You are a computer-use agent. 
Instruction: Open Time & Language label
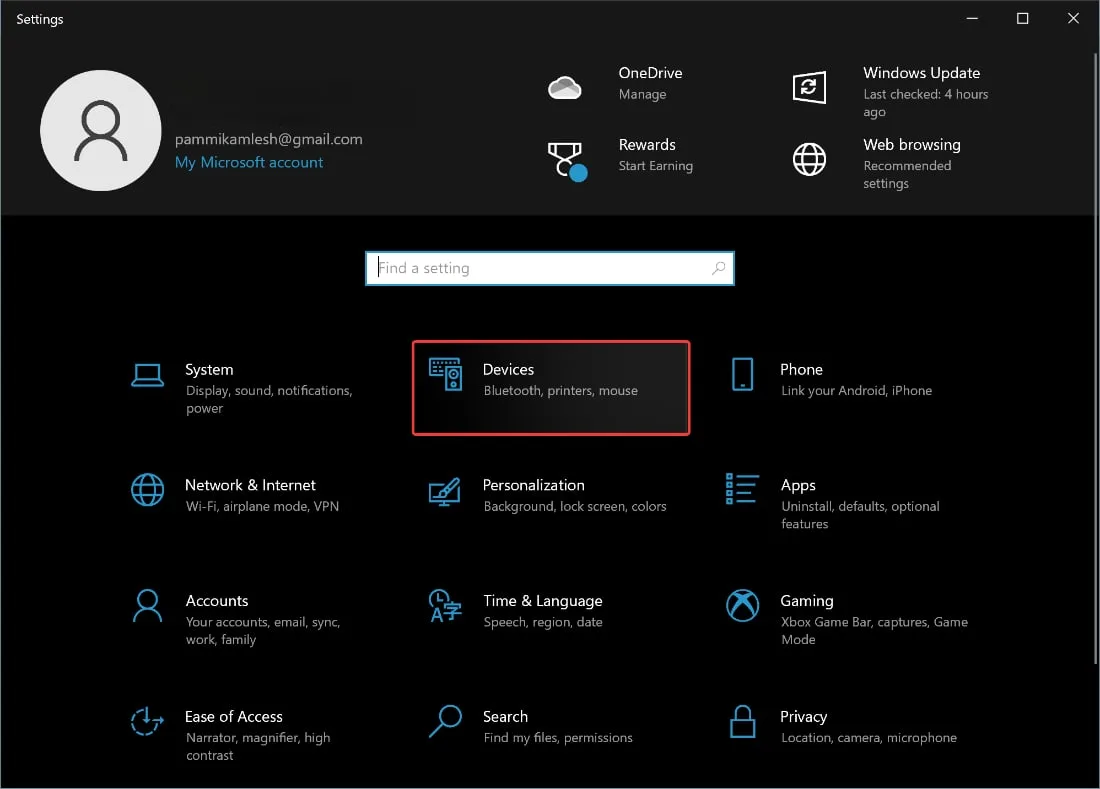point(543,601)
